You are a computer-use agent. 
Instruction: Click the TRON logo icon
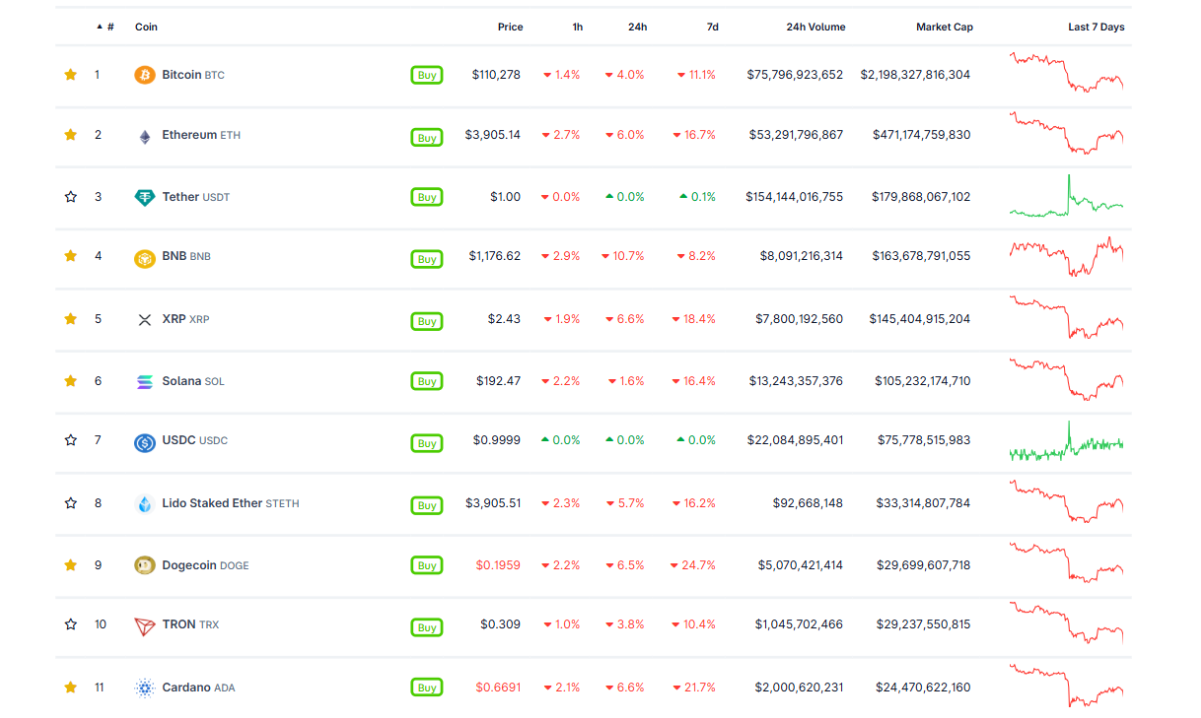[145, 626]
